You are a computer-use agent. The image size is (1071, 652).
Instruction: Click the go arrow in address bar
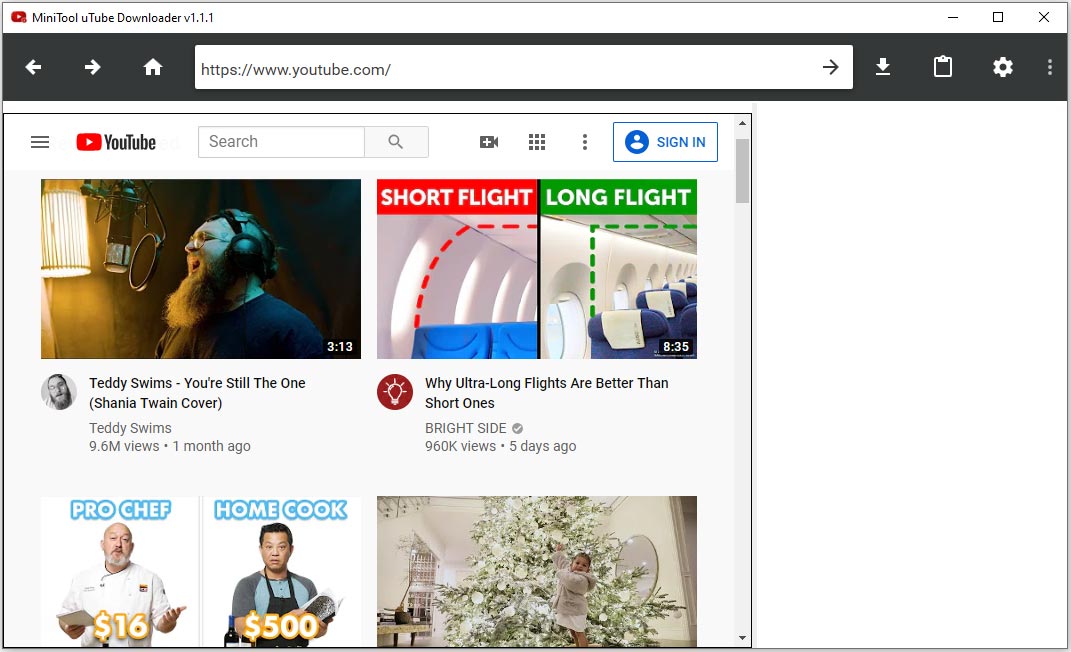tap(831, 67)
